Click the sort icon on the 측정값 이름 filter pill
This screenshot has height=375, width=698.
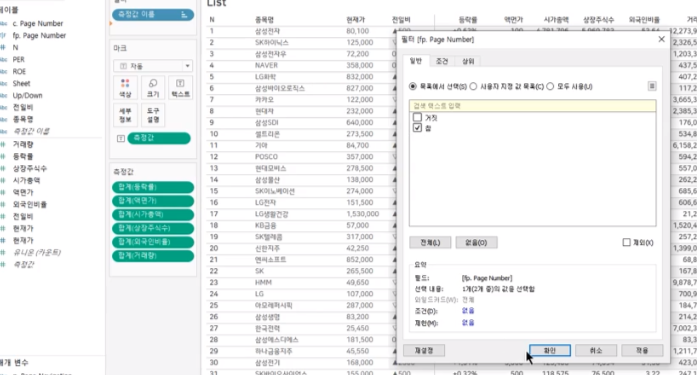[184, 15]
